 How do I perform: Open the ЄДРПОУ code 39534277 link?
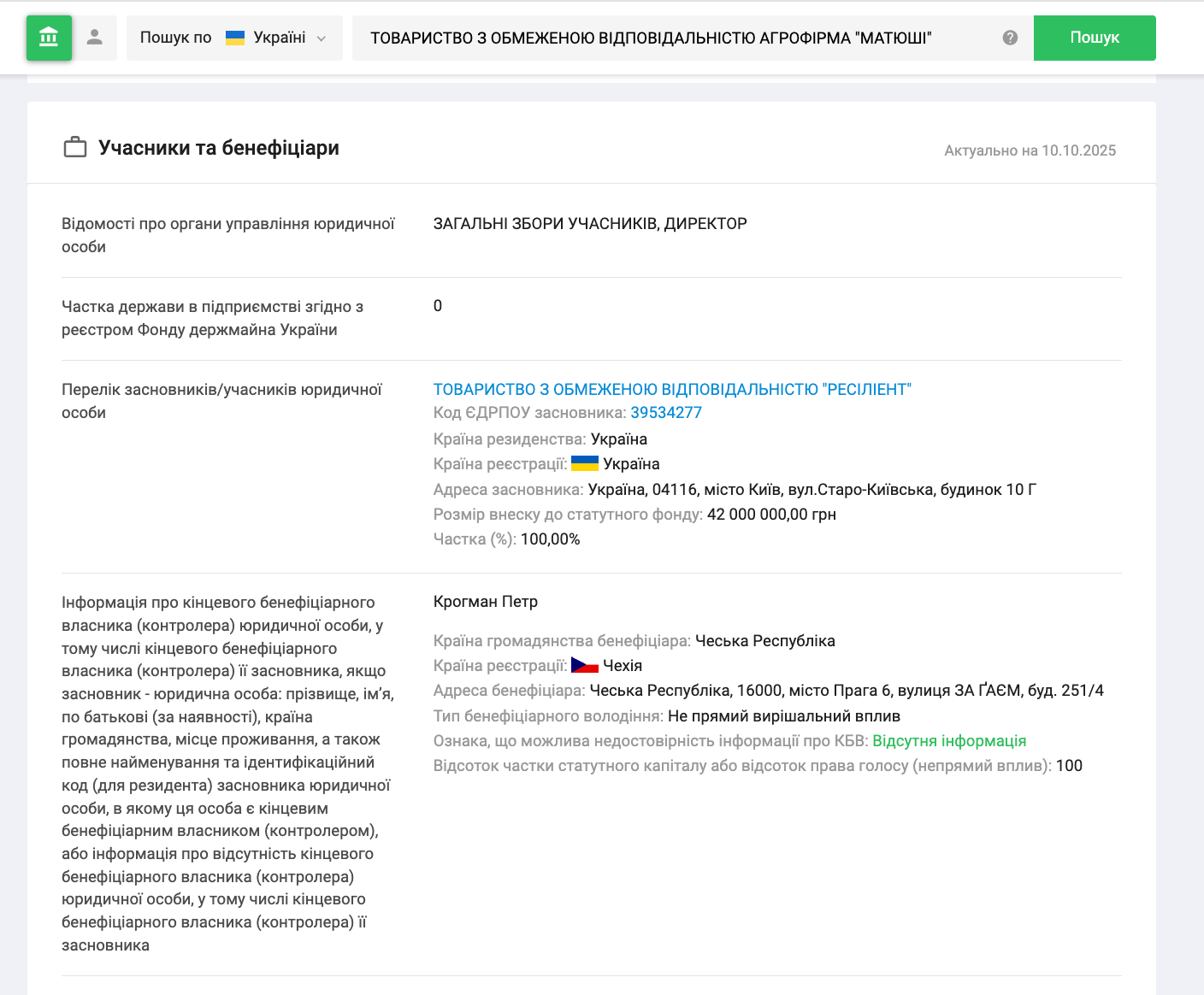click(666, 413)
